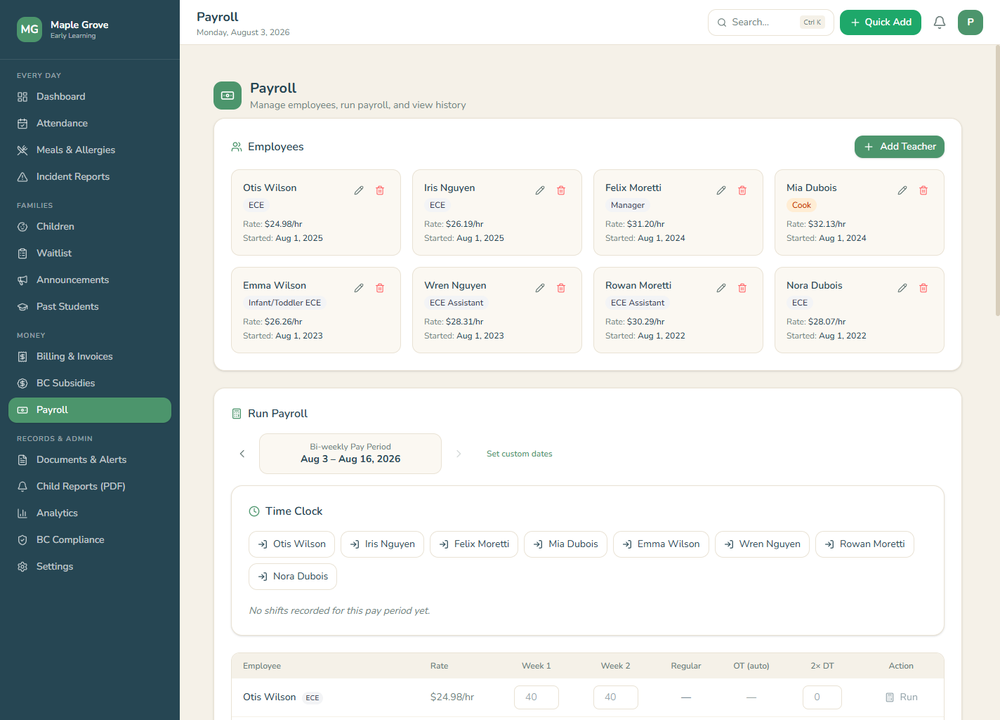Open BC Subsidies page
Viewport: 1000px width, 720px height.
[90, 384]
